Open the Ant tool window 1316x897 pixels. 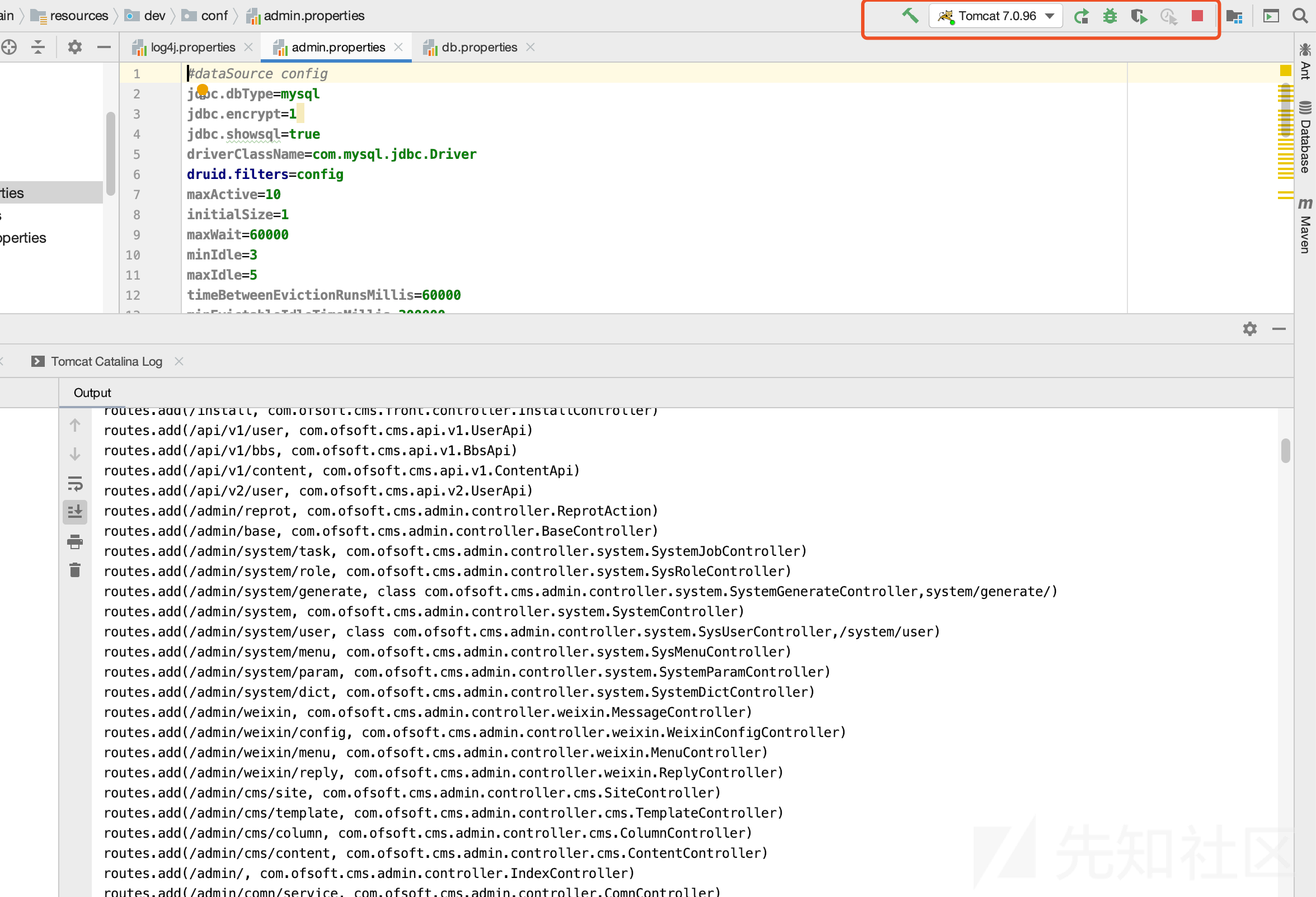pyautogui.click(x=1305, y=60)
